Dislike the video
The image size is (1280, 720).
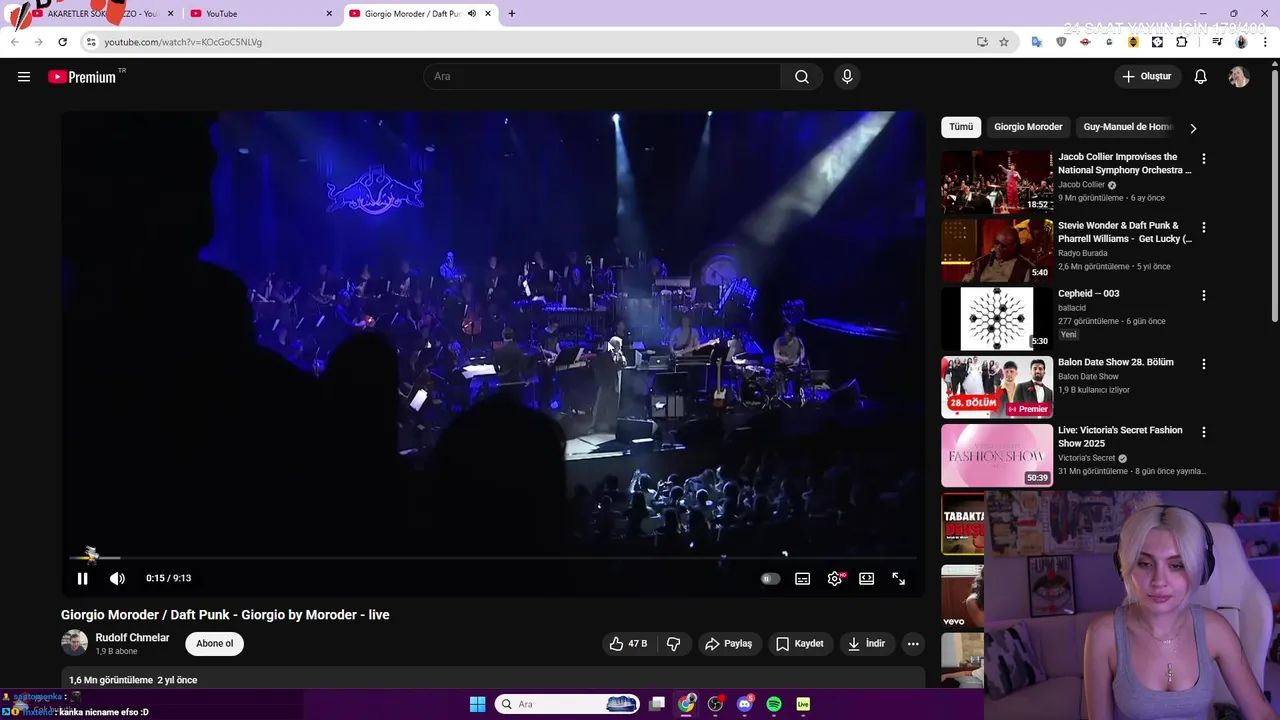pyautogui.click(x=674, y=644)
